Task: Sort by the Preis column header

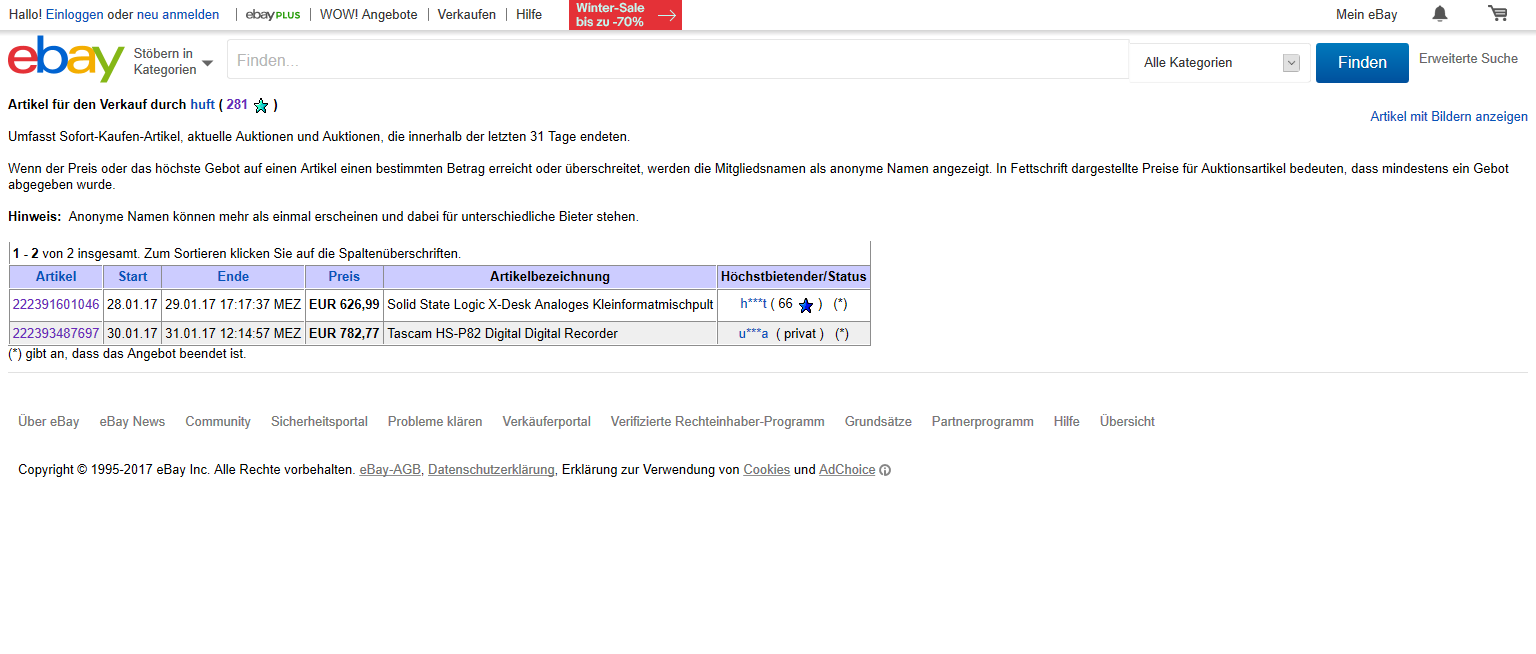Action: pyautogui.click(x=344, y=277)
